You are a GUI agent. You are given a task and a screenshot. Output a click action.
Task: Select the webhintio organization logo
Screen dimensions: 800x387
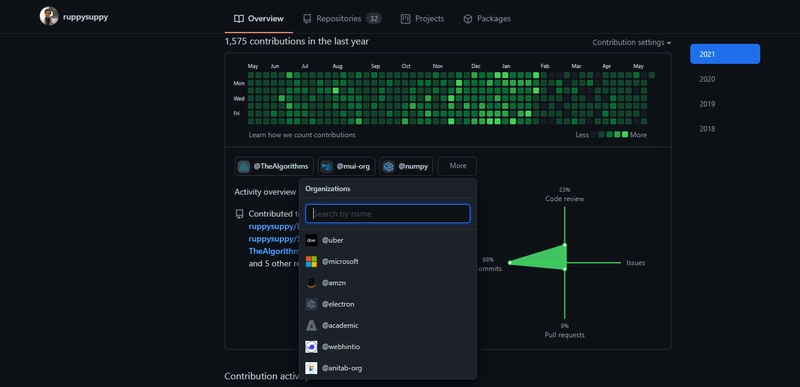click(311, 347)
